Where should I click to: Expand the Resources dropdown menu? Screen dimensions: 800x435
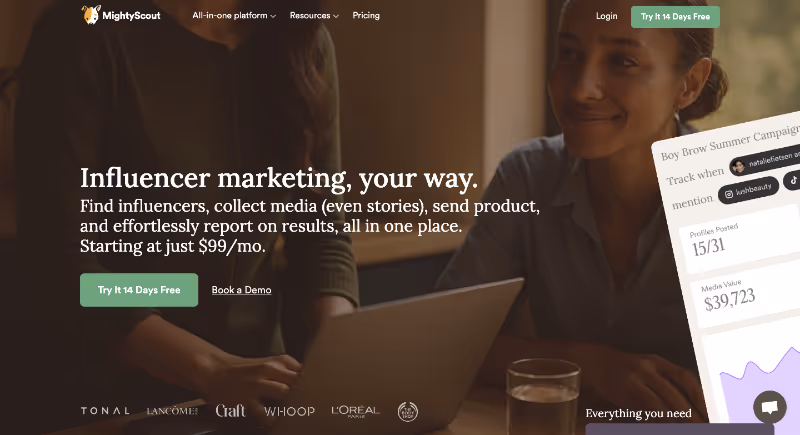[314, 16]
